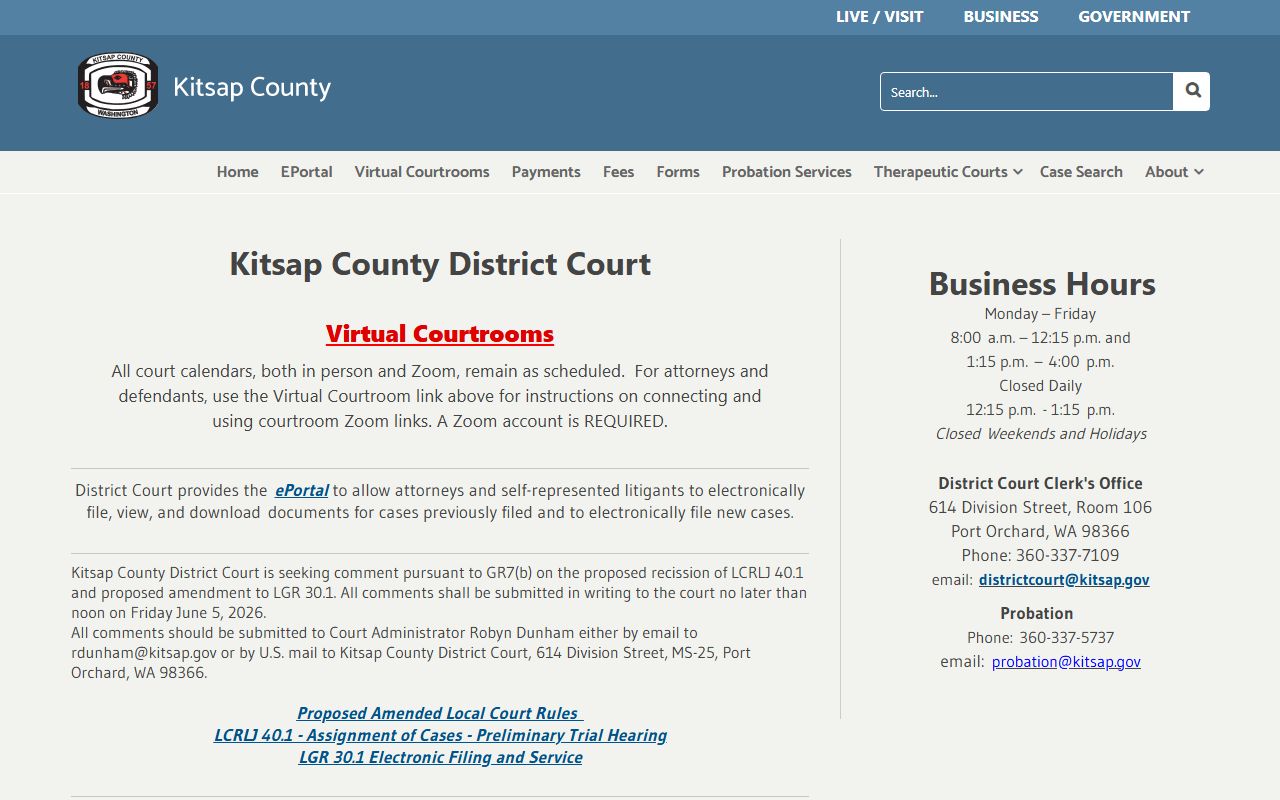Expand the About menu chevron
The height and width of the screenshot is (800, 1280).
coord(1198,172)
